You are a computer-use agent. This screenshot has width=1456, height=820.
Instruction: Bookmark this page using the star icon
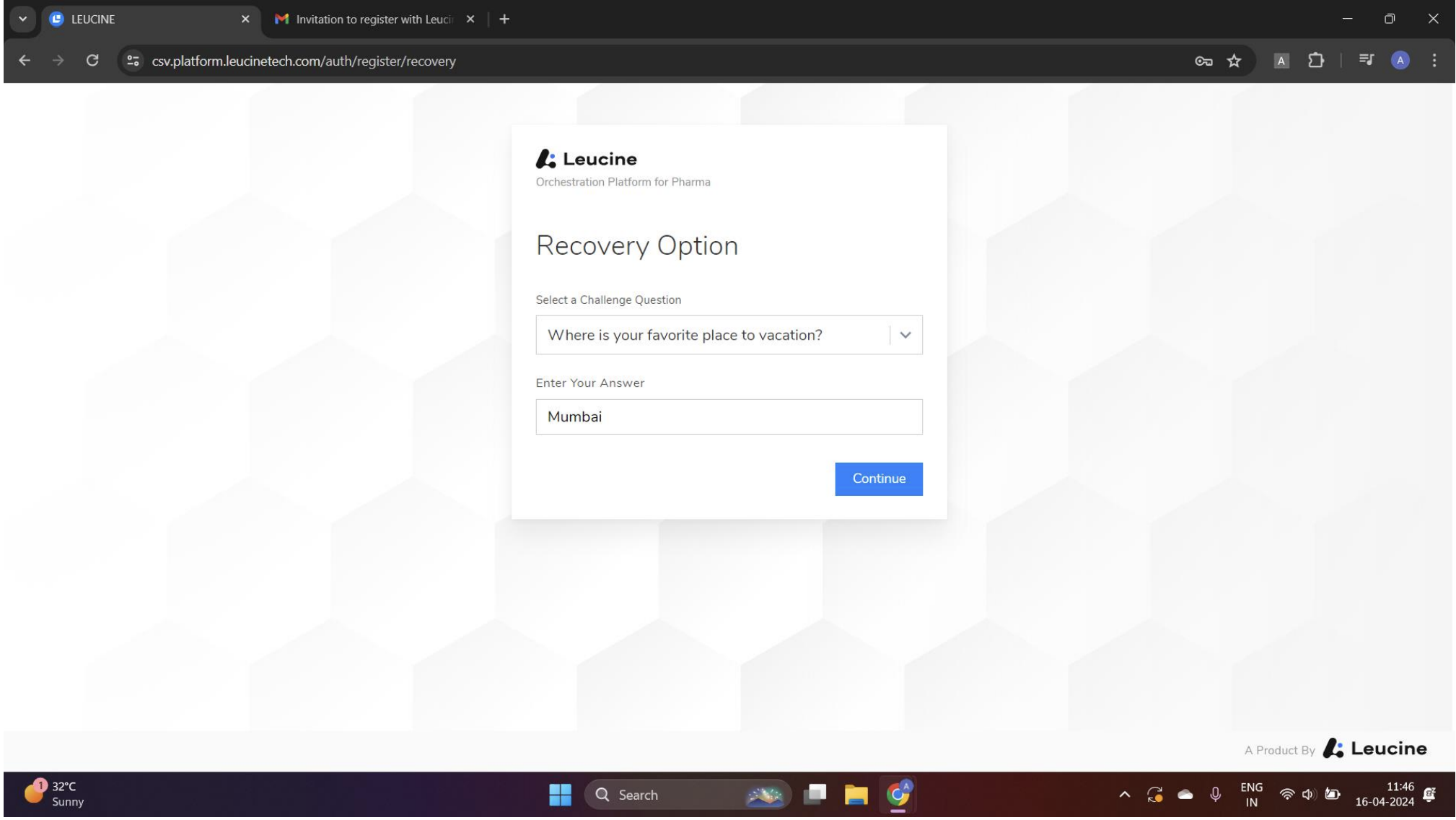point(1234,61)
